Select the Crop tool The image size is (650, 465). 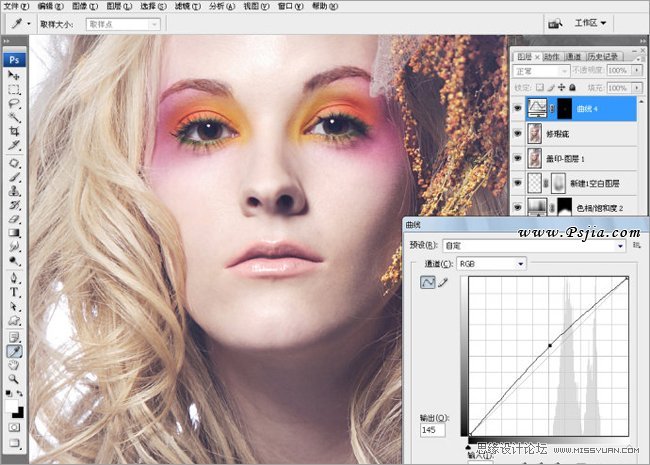tap(14, 131)
